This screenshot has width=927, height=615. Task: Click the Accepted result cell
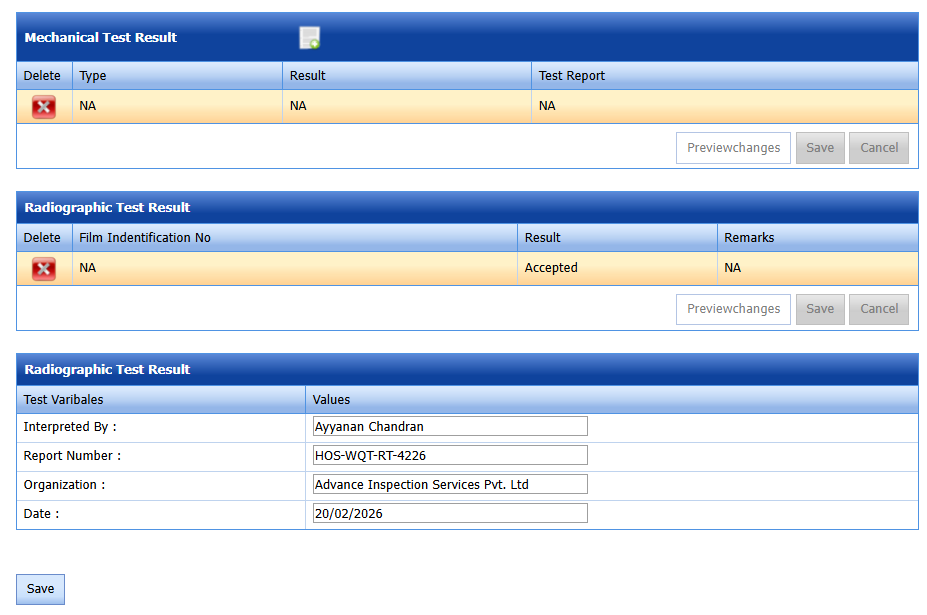pos(551,268)
